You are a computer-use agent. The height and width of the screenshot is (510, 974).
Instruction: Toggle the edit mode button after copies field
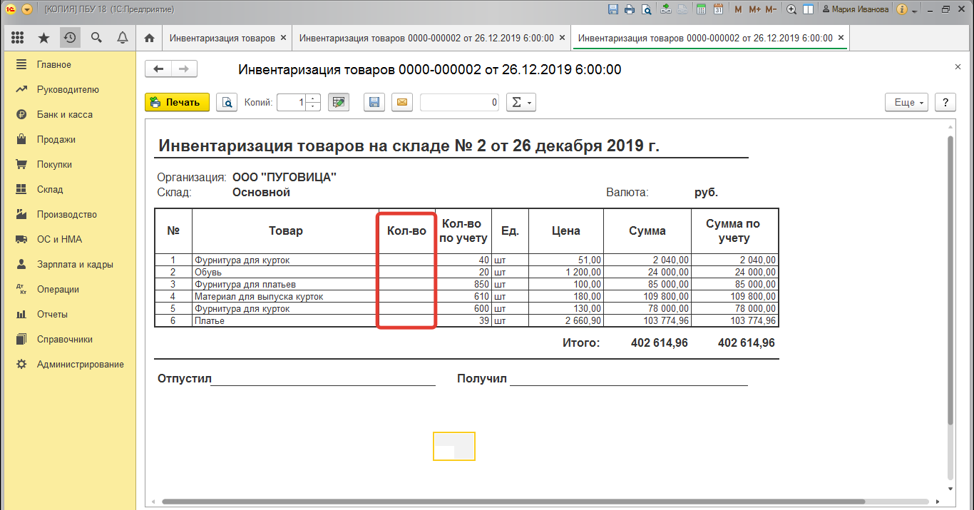[339, 102]
